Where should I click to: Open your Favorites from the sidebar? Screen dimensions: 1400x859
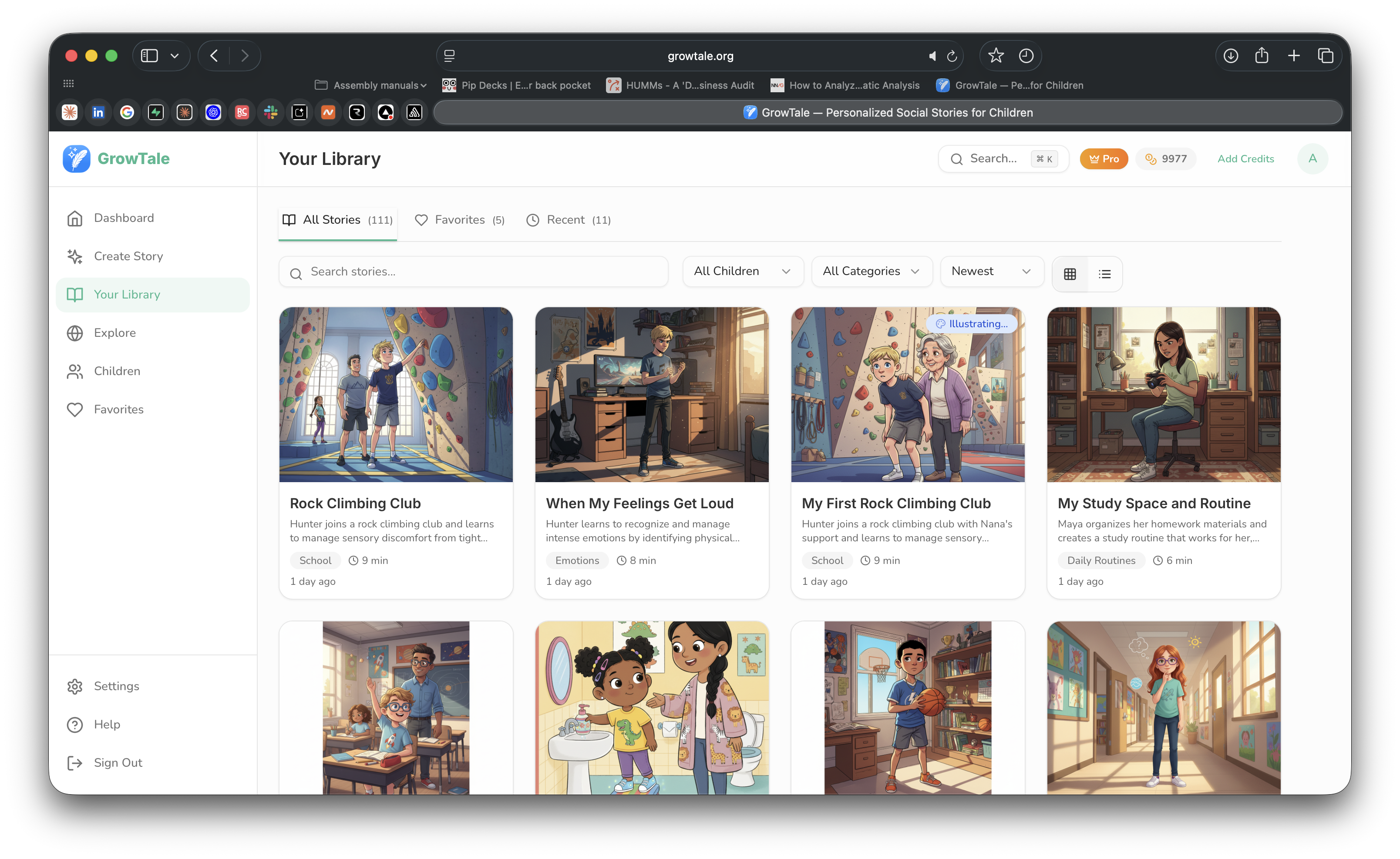(118, 409)
